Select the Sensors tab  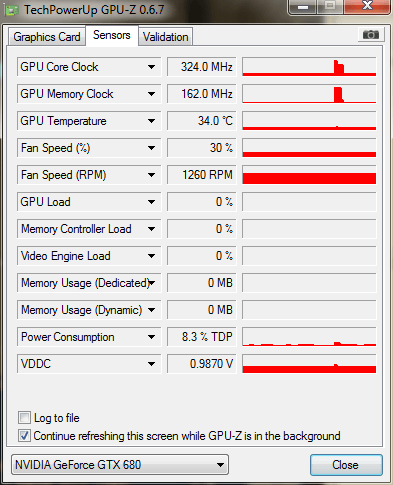point(112,35)
